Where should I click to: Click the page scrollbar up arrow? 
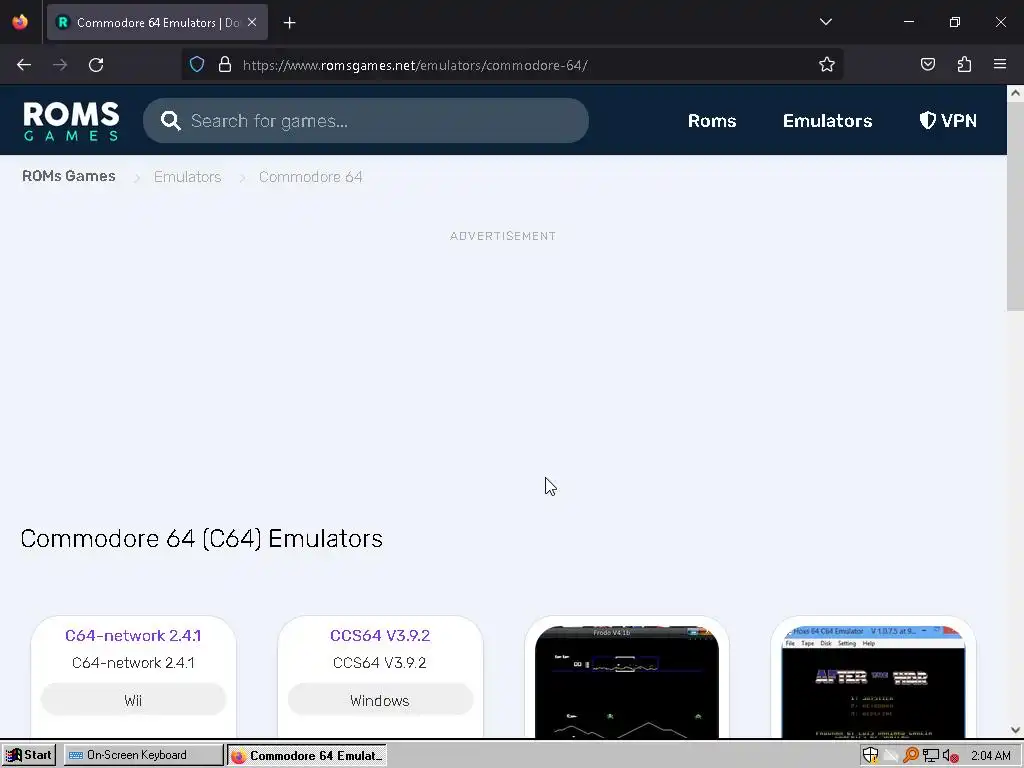[1016, 93]
